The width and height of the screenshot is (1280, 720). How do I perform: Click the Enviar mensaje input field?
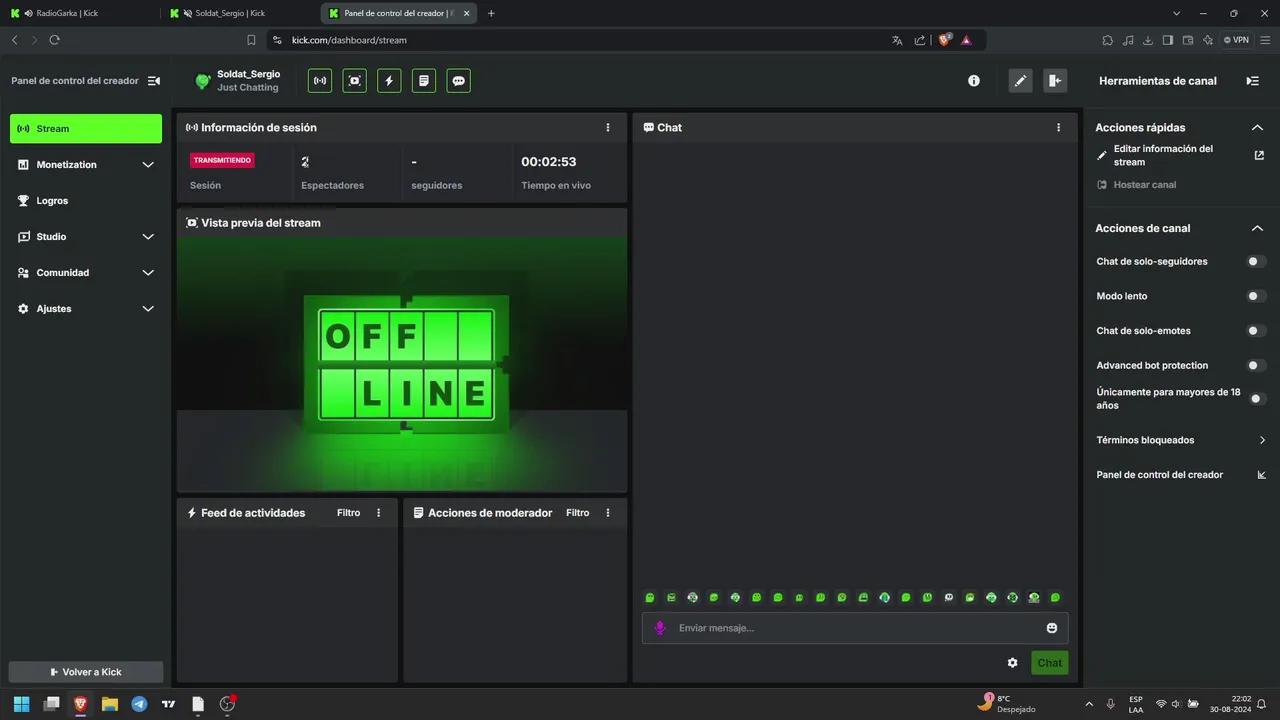click(850, 628)
